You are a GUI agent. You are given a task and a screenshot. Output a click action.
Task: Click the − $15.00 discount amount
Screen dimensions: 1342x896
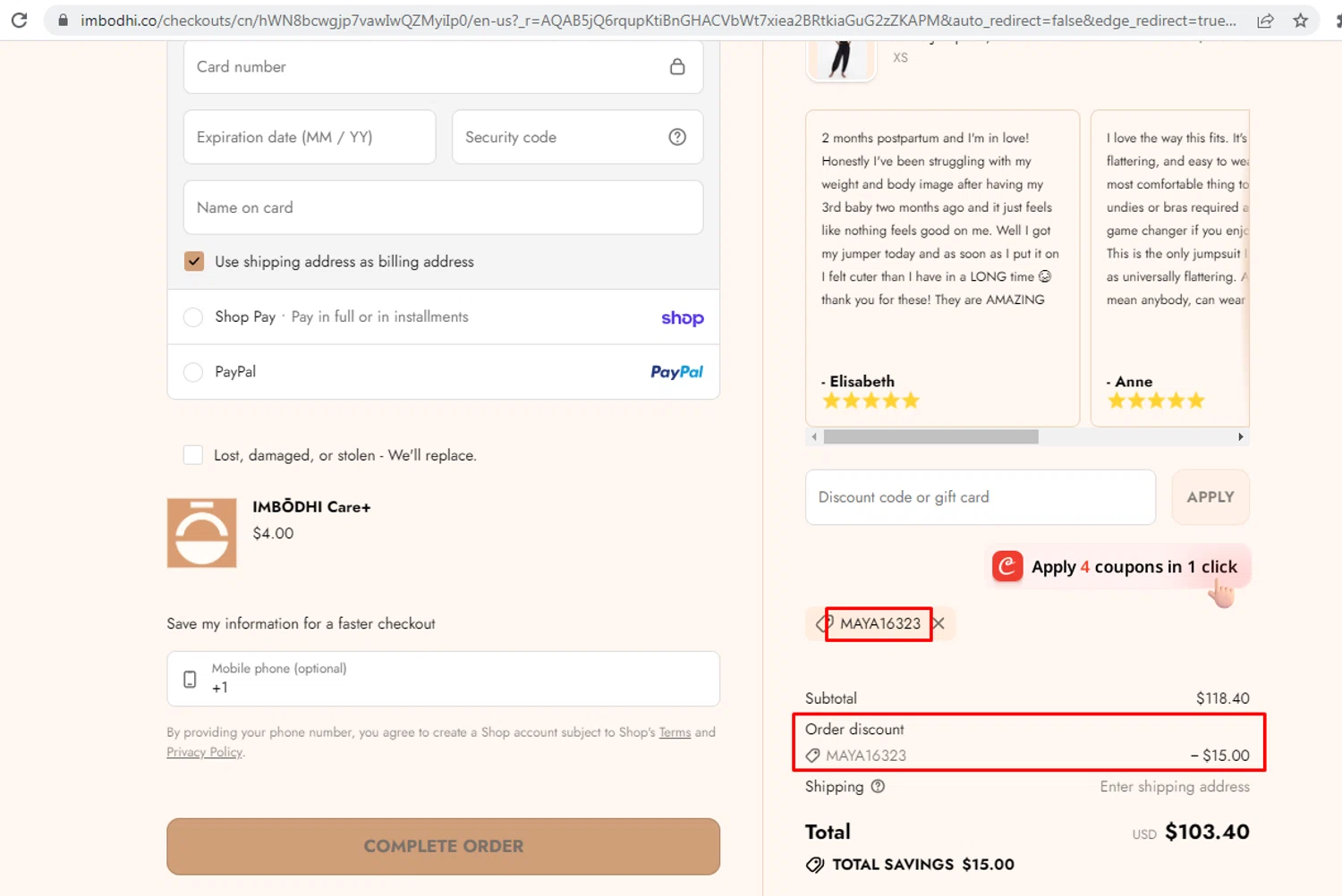pyautogui.click(x=1219, y=756)
